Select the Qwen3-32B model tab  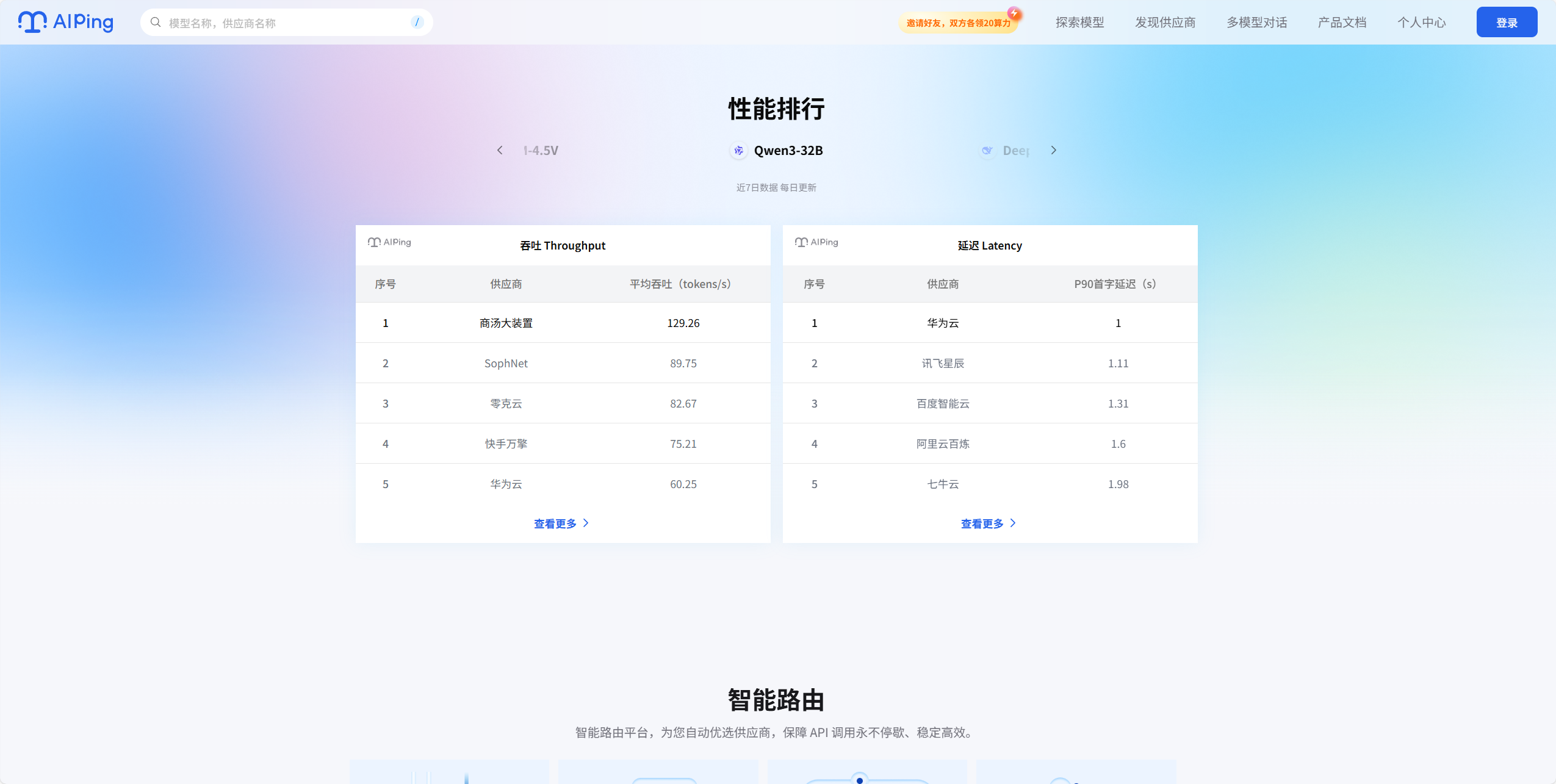[776, 151]
